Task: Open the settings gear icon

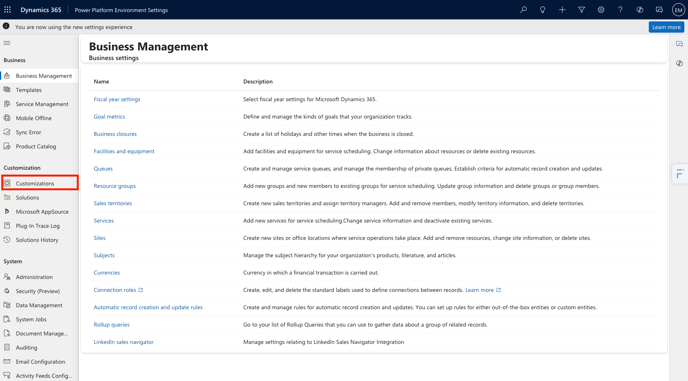Action: [601, 10]
